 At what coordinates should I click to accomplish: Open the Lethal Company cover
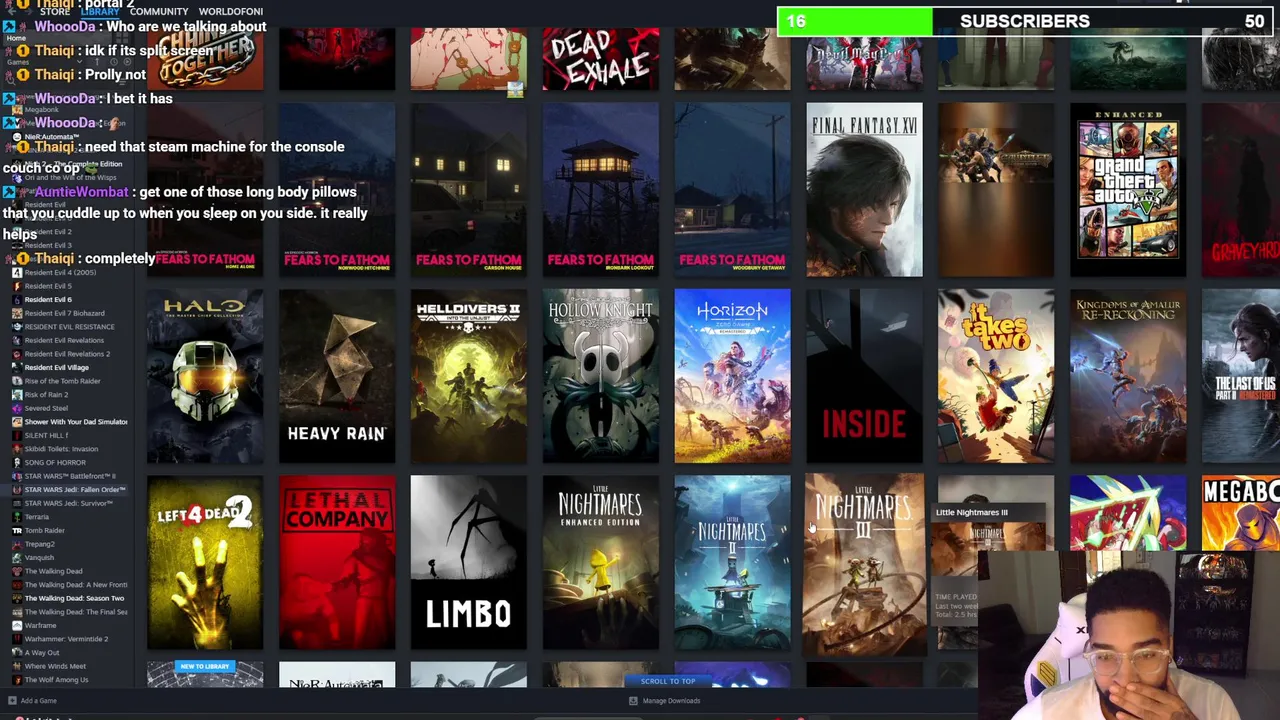point(337,563)
